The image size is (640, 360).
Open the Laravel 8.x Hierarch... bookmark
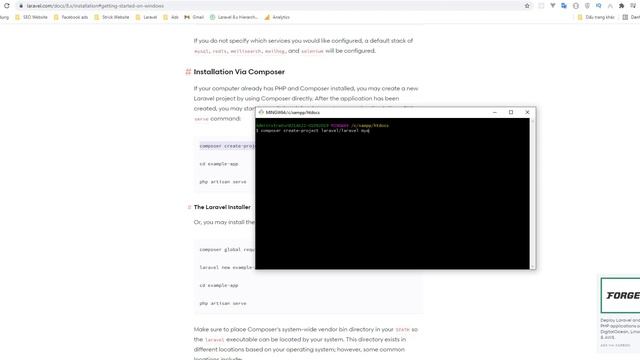click(x=234, y=17)
